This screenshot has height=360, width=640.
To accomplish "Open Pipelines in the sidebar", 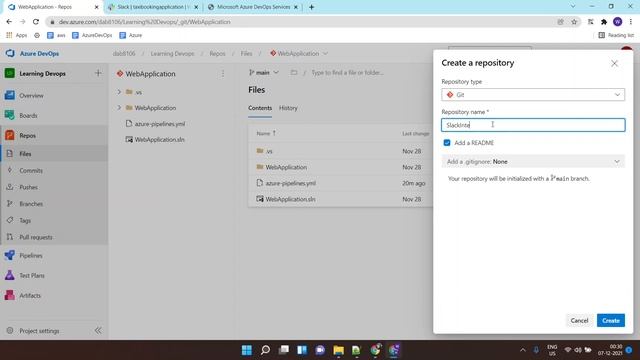I will 31,256.
